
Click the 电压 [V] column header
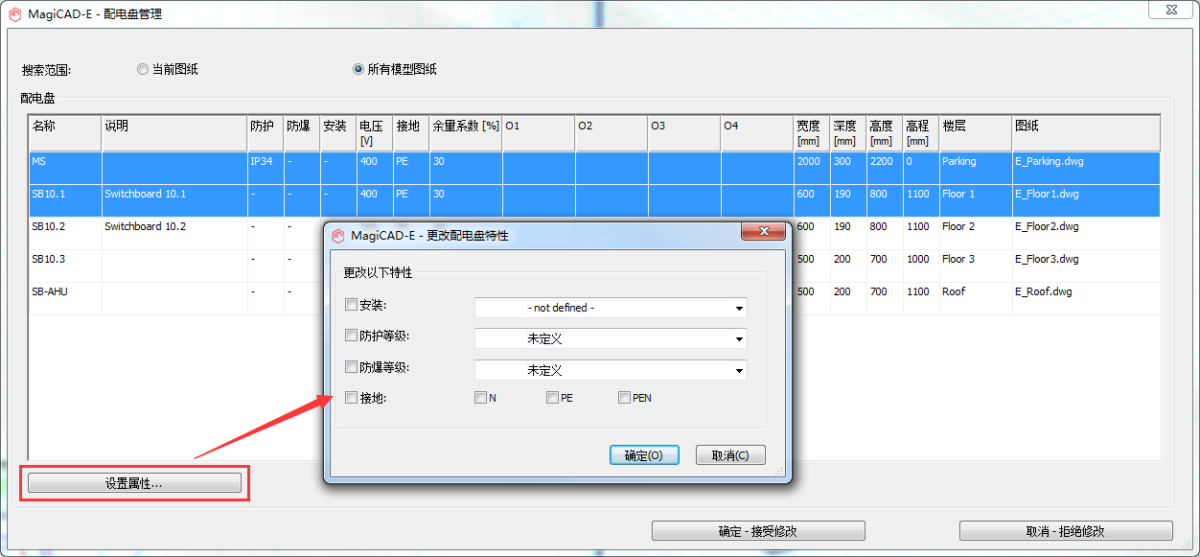point(375,133)
